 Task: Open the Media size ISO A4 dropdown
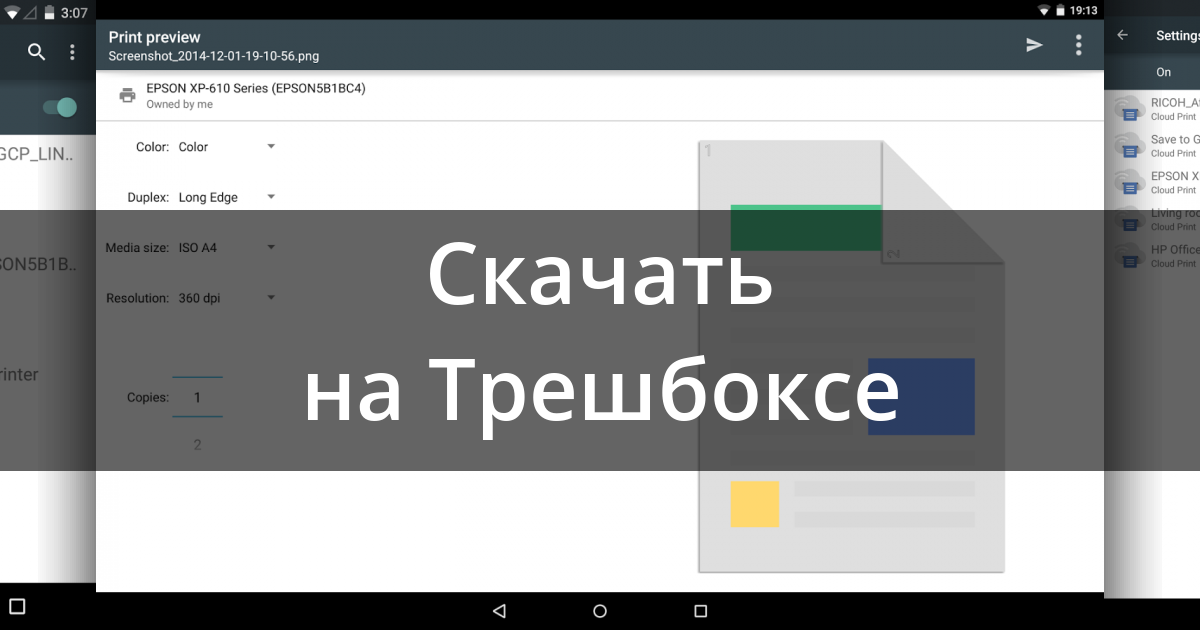227,247
